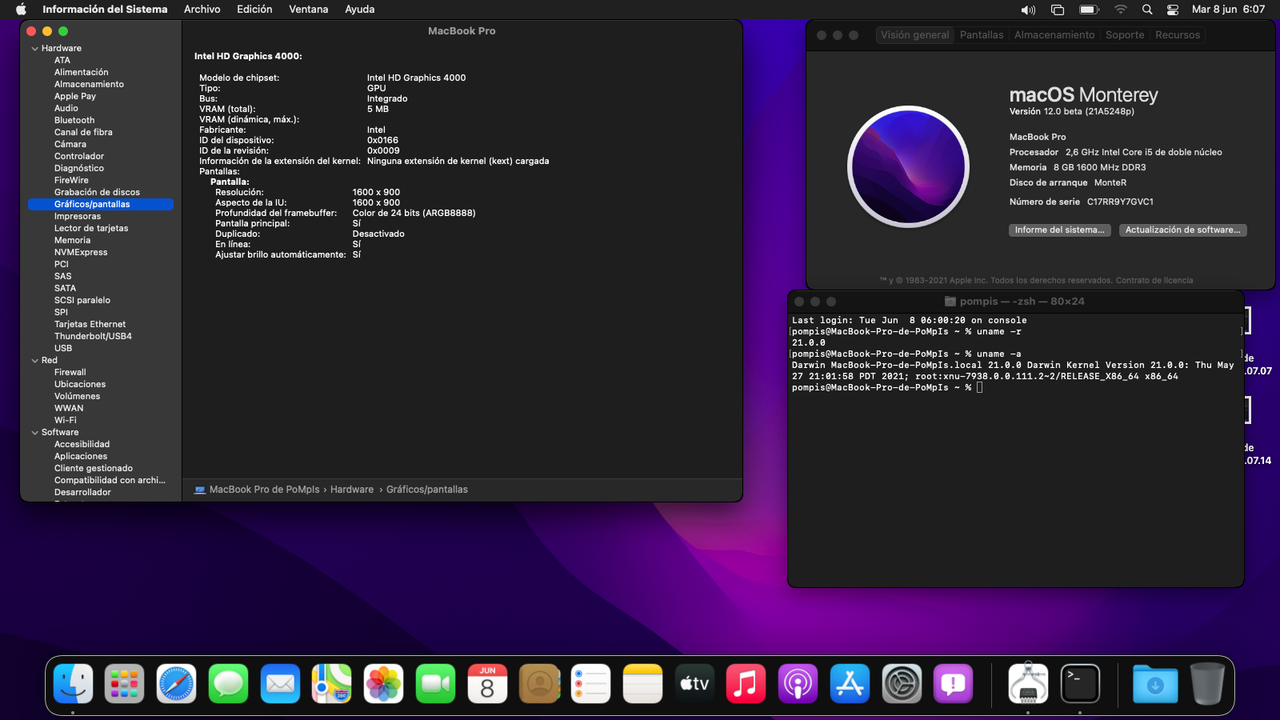This screenshot has width=1280, height=720.
Task: Open Notes from the dock
Action: (x=643, y=684)
